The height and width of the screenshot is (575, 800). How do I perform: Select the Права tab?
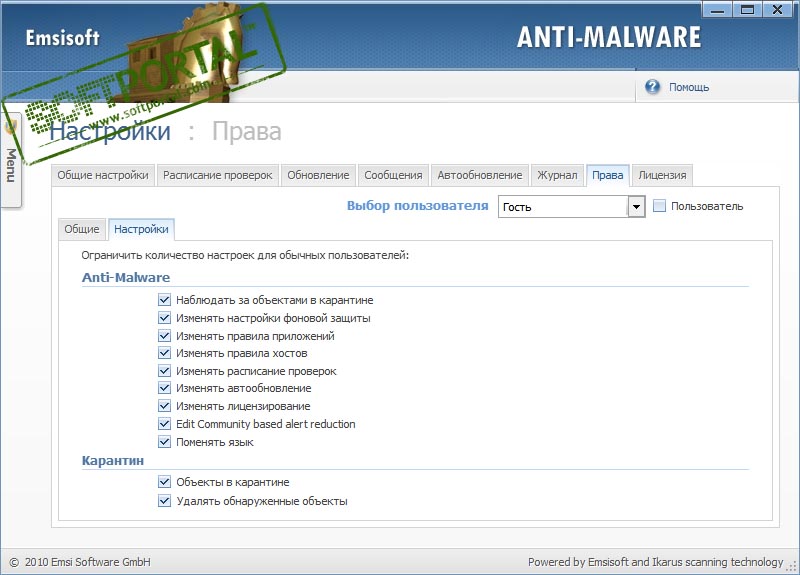pos(608,176)
